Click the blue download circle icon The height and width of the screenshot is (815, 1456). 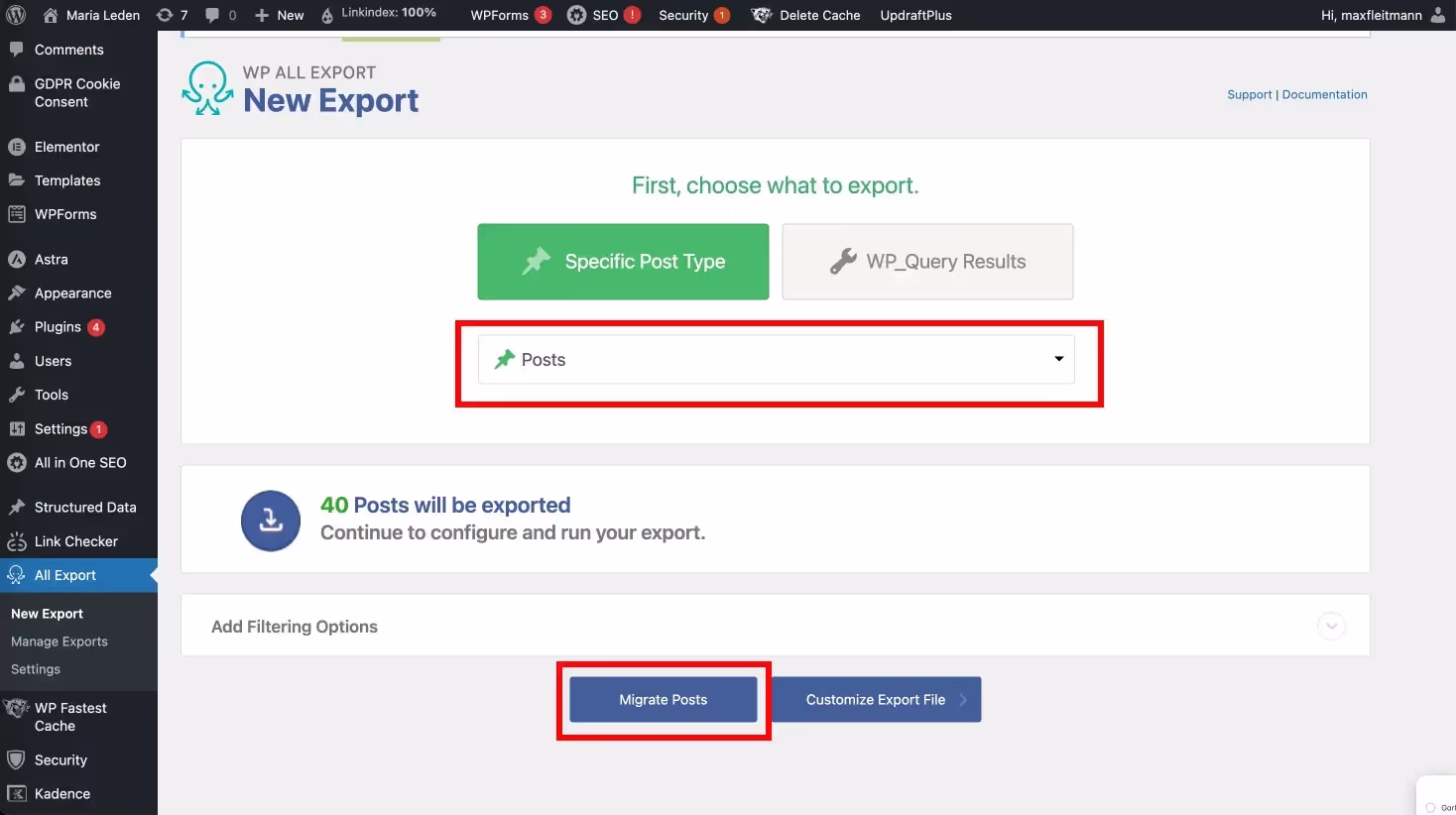271,521
